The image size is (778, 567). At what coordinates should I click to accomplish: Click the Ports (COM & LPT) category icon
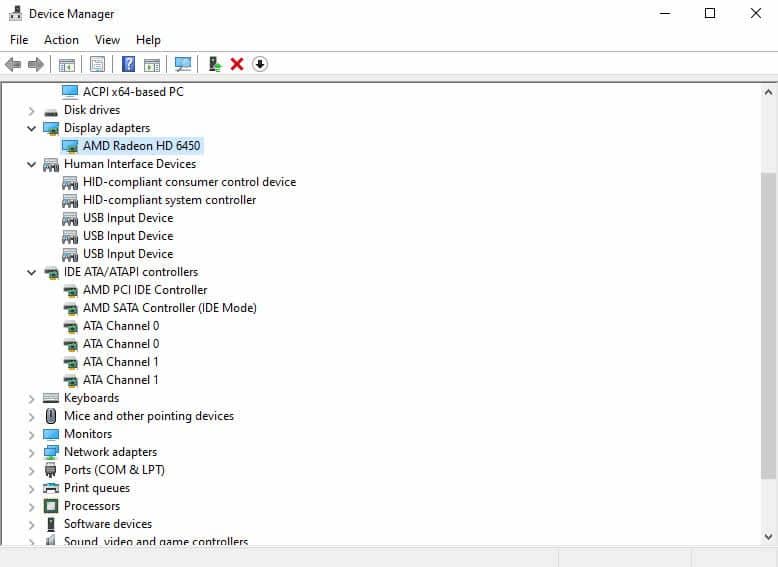(51, 470)
